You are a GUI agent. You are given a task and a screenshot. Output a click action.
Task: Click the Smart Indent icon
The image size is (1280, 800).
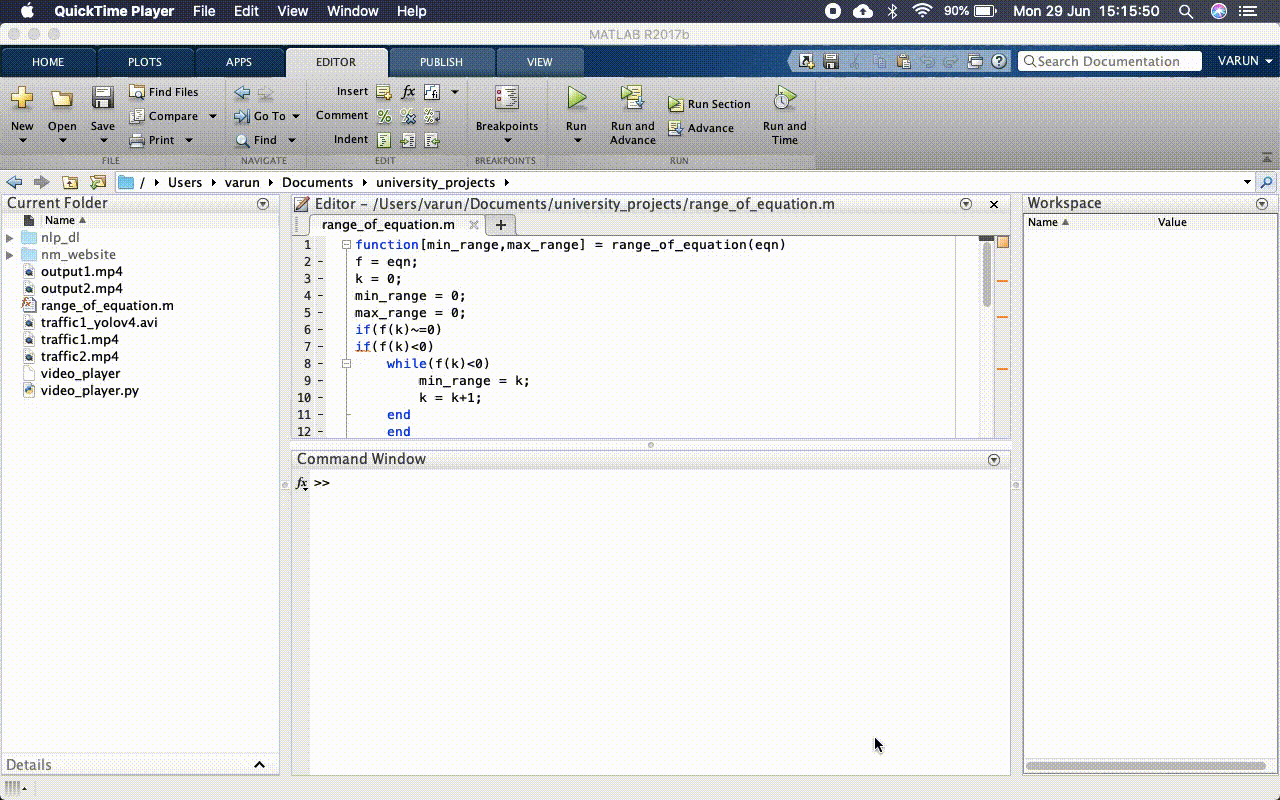[384, 140]
